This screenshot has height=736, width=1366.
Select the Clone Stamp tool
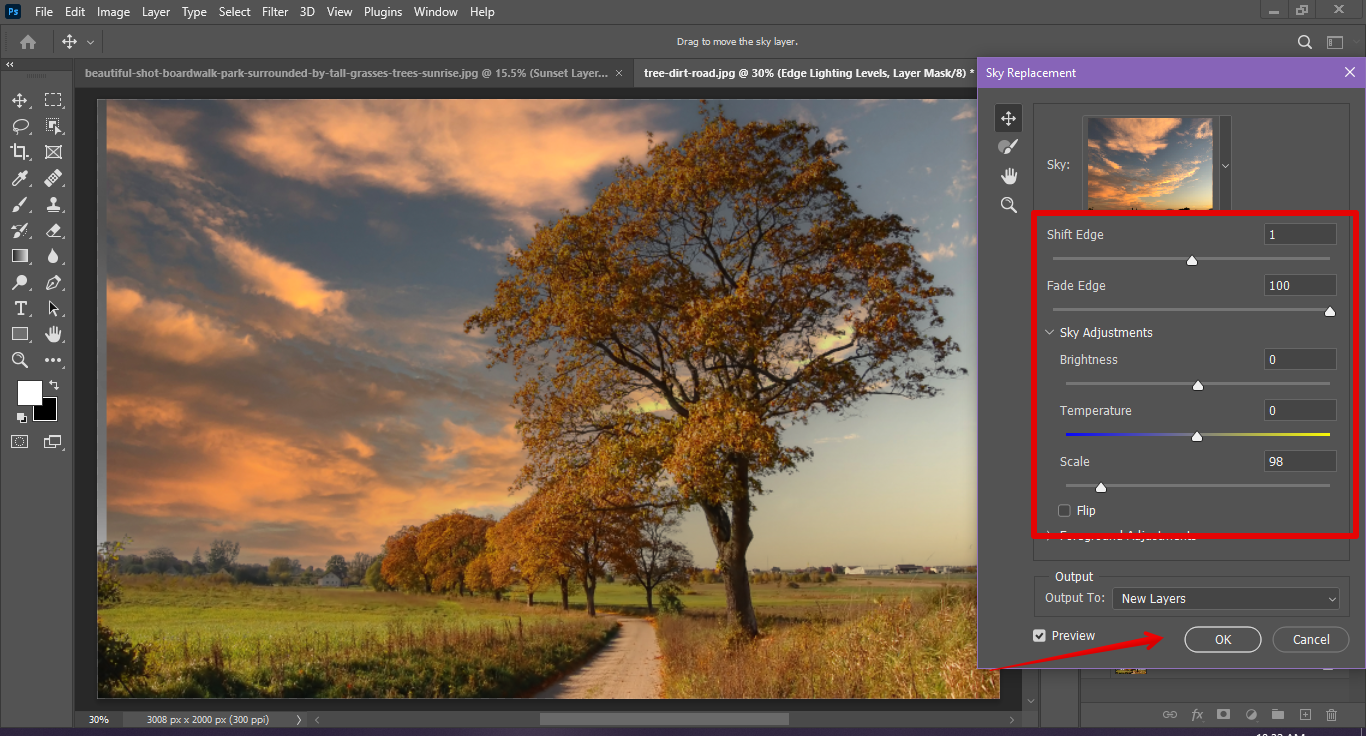tap(53, 204)
